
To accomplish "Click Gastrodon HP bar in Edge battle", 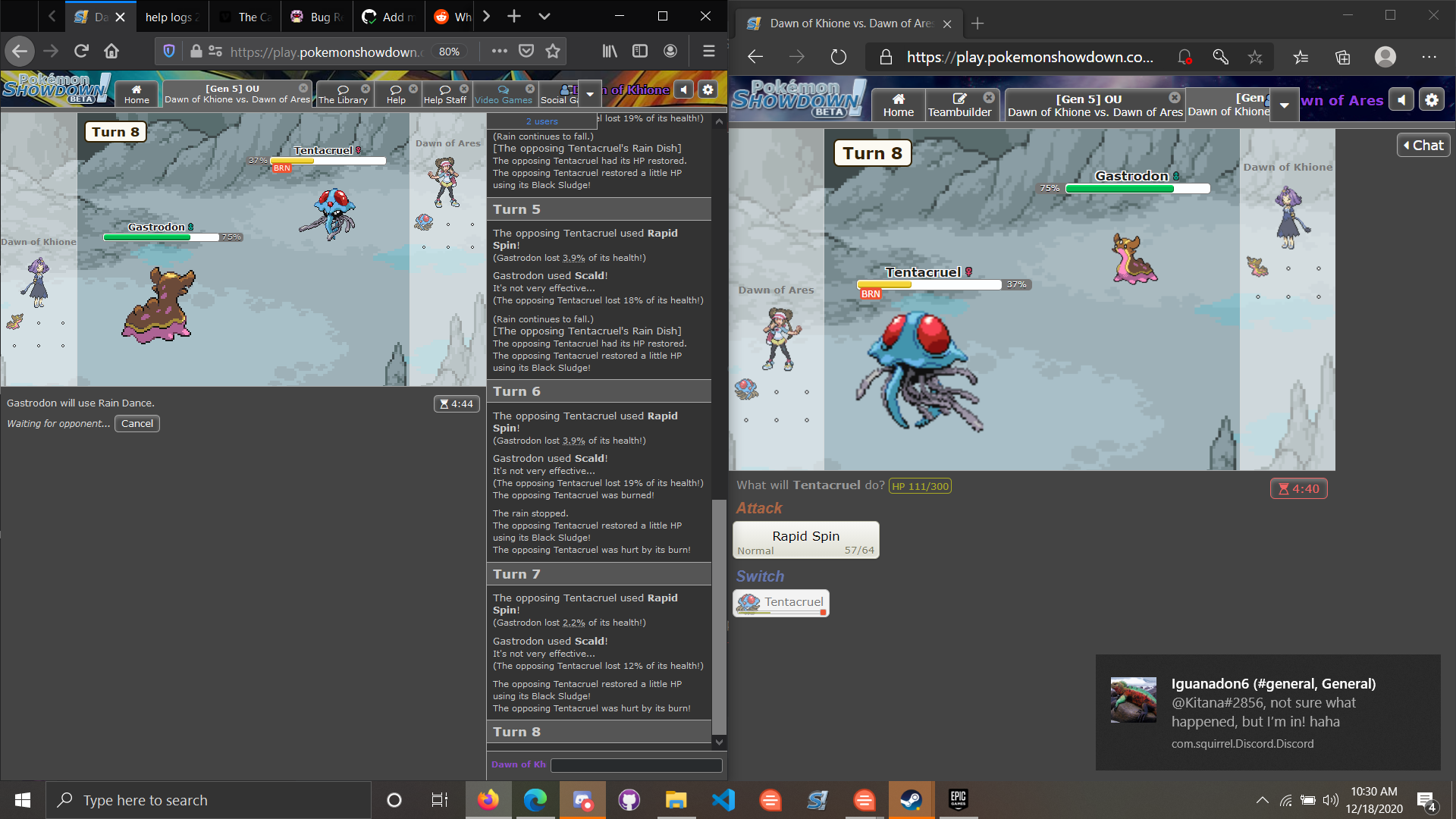I will [1137, 189].
